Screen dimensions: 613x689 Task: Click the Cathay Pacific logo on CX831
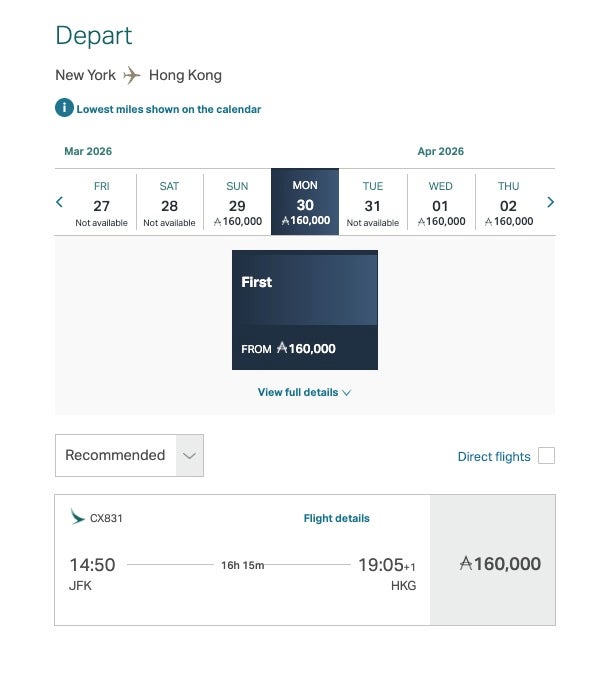[77, 517]
